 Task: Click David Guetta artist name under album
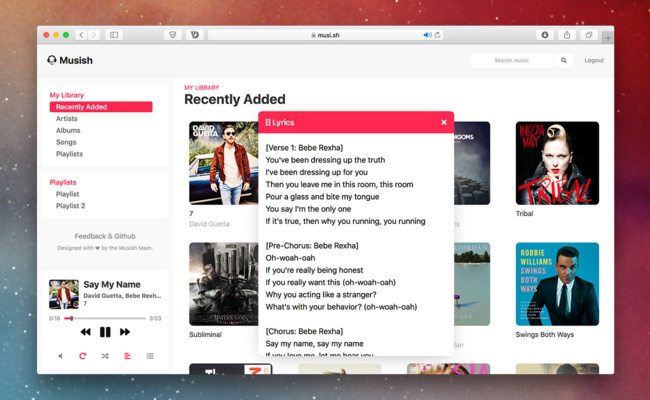209,224
